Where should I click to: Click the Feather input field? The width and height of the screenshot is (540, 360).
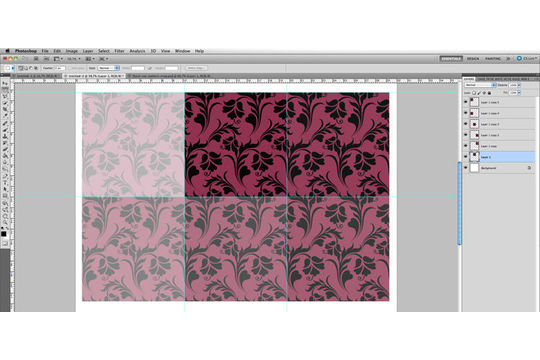coord(61,68)
